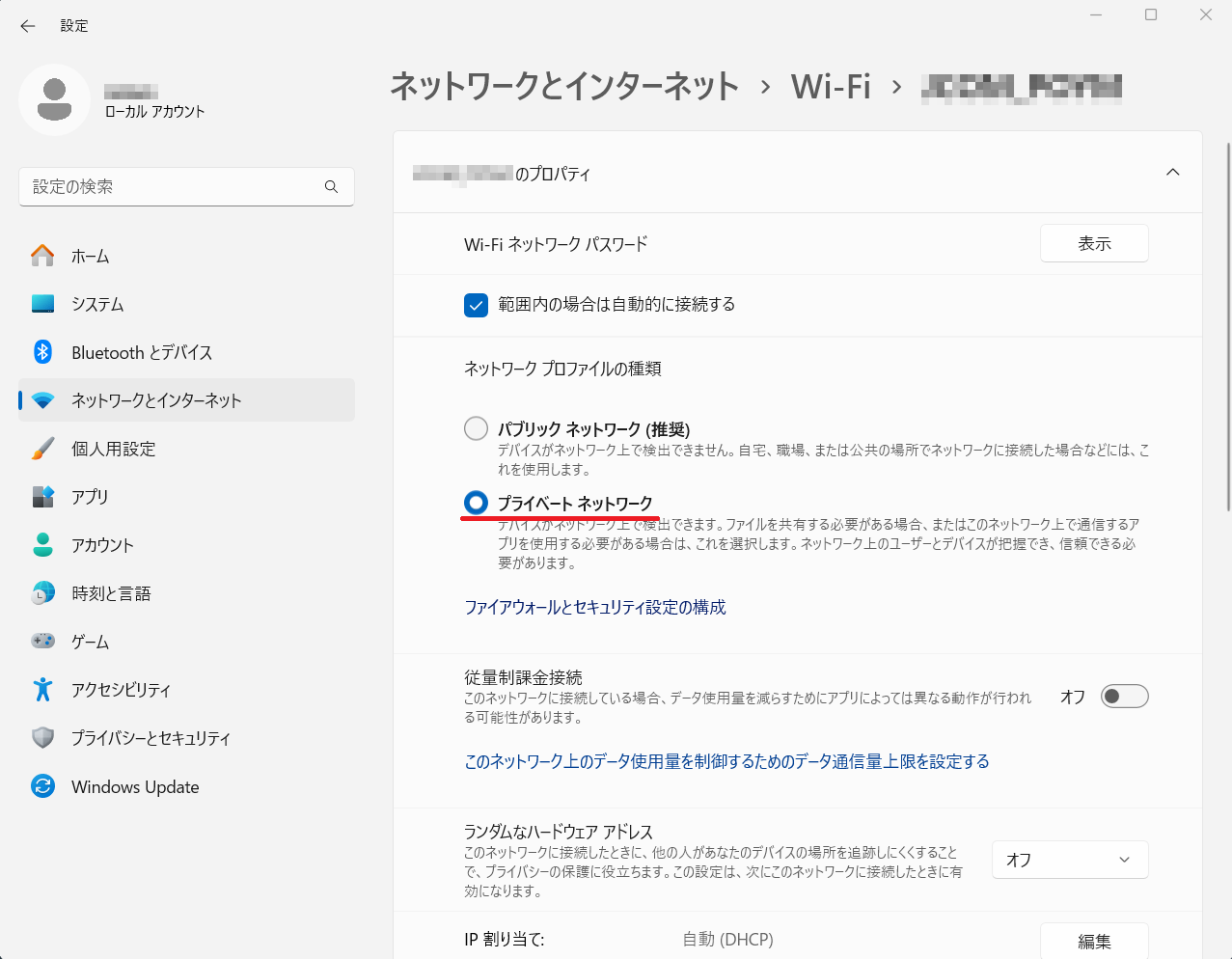Open 個人用設定 page
Image resolution: width=1232 pixels, height=959 pixels.
[x=187, y=449]
